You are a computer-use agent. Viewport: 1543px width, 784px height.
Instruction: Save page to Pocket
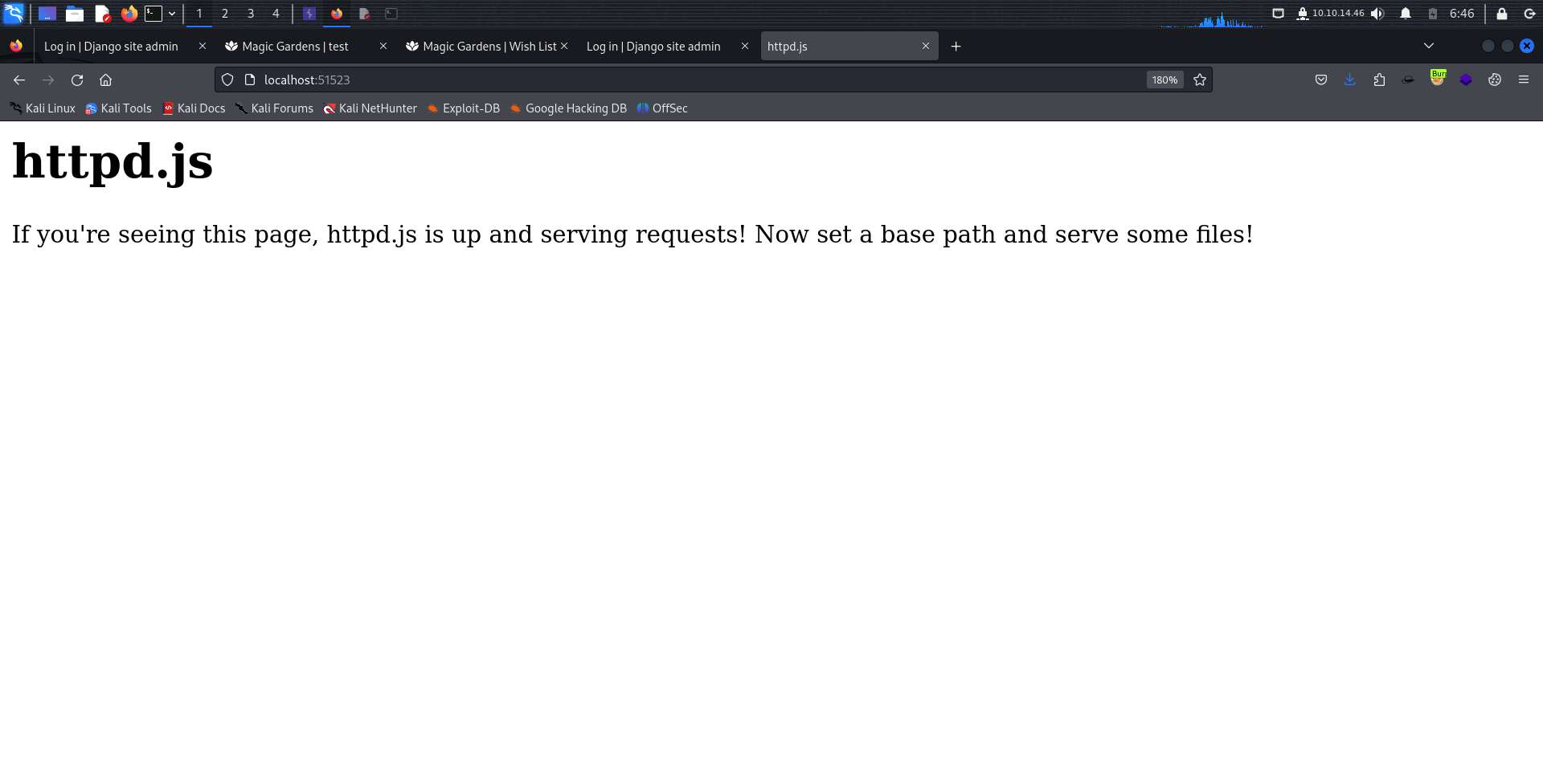(1321, 80)
